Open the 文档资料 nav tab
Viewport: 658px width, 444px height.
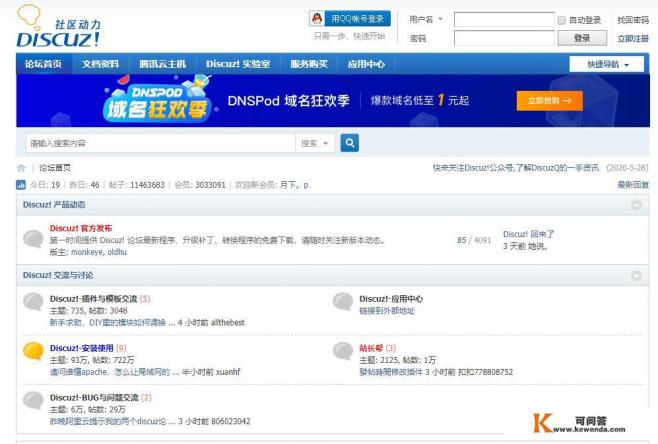point(101,64)
